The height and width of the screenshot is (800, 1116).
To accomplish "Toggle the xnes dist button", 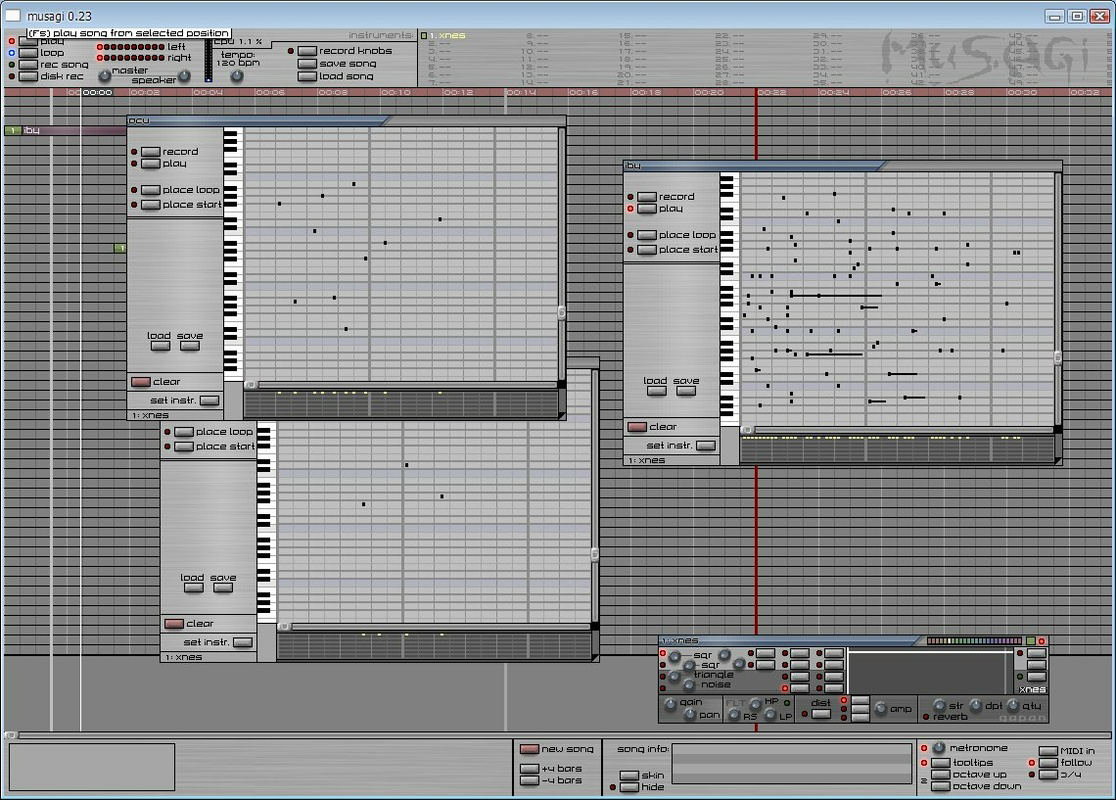I will coord(821,715).
